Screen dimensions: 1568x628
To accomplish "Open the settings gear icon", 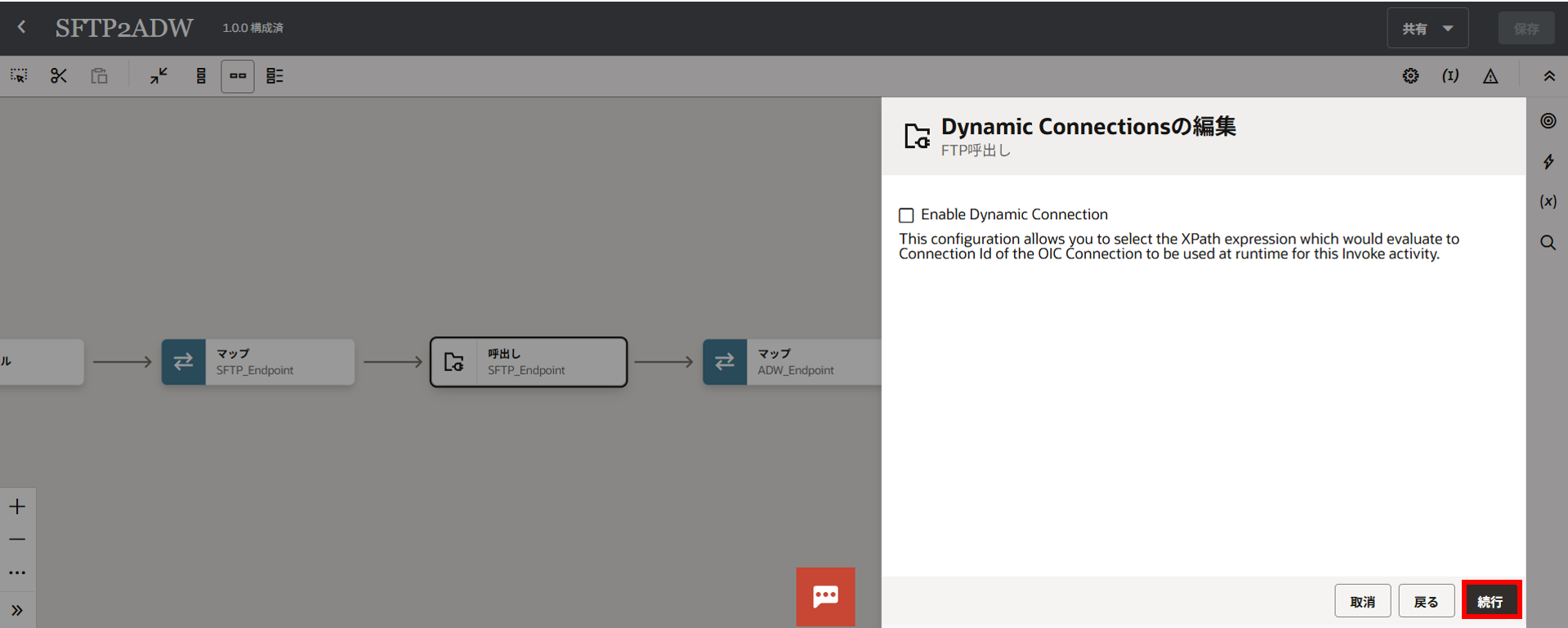I will 1410,76.
